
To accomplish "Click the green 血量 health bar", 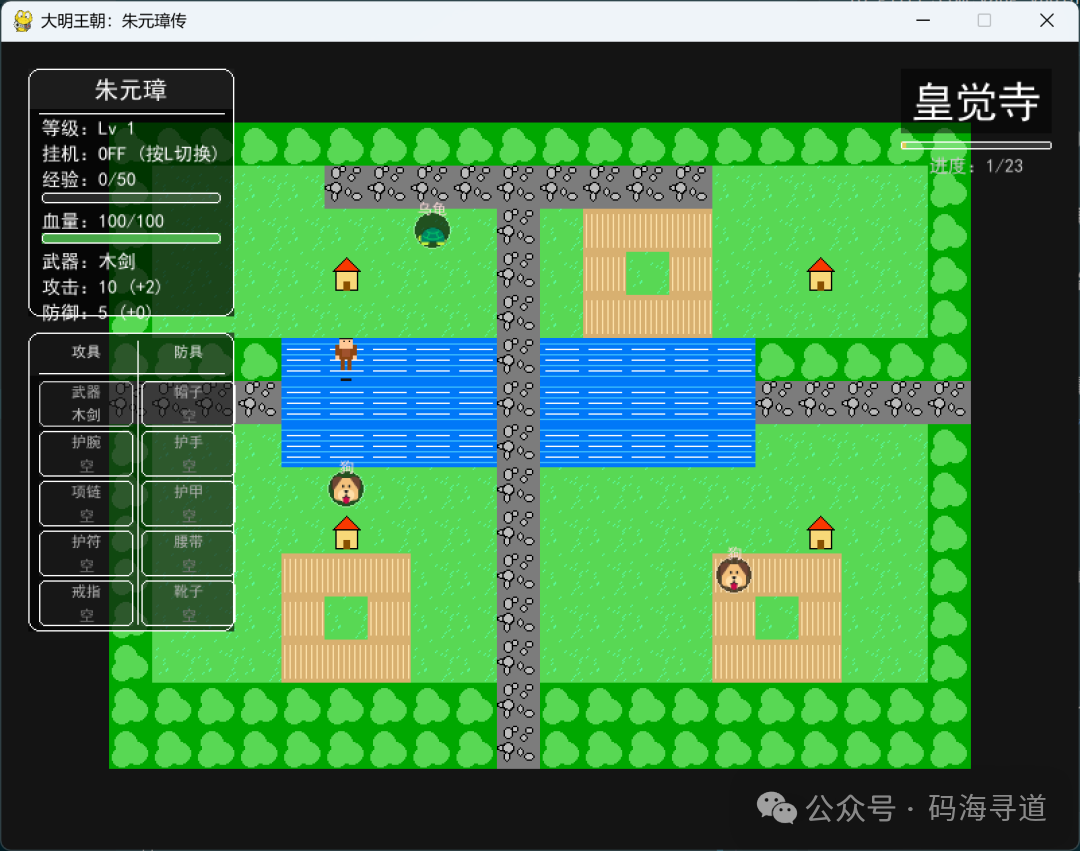I will point(131,238).
